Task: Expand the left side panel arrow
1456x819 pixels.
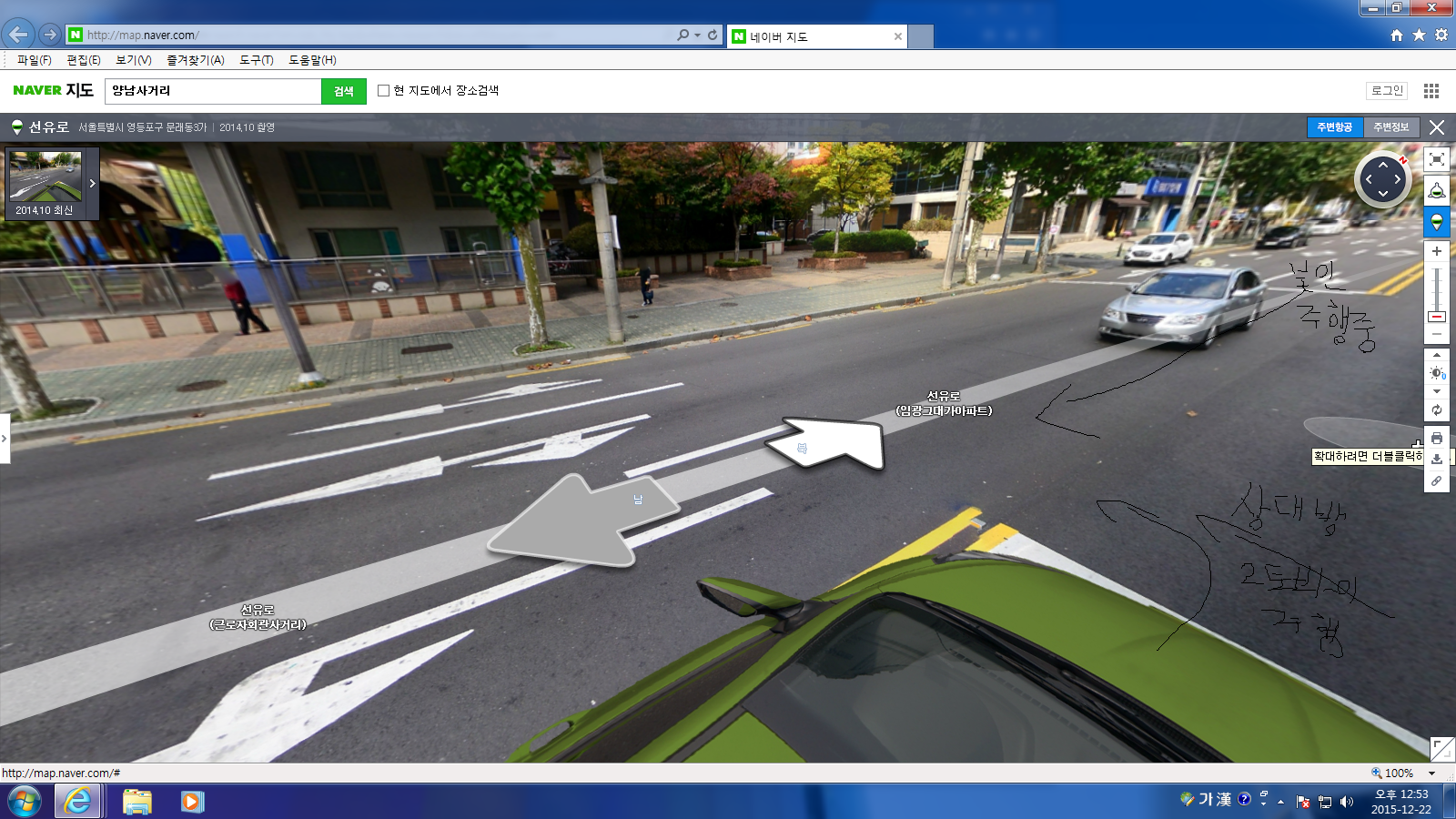Action: (x=5, y=439)
